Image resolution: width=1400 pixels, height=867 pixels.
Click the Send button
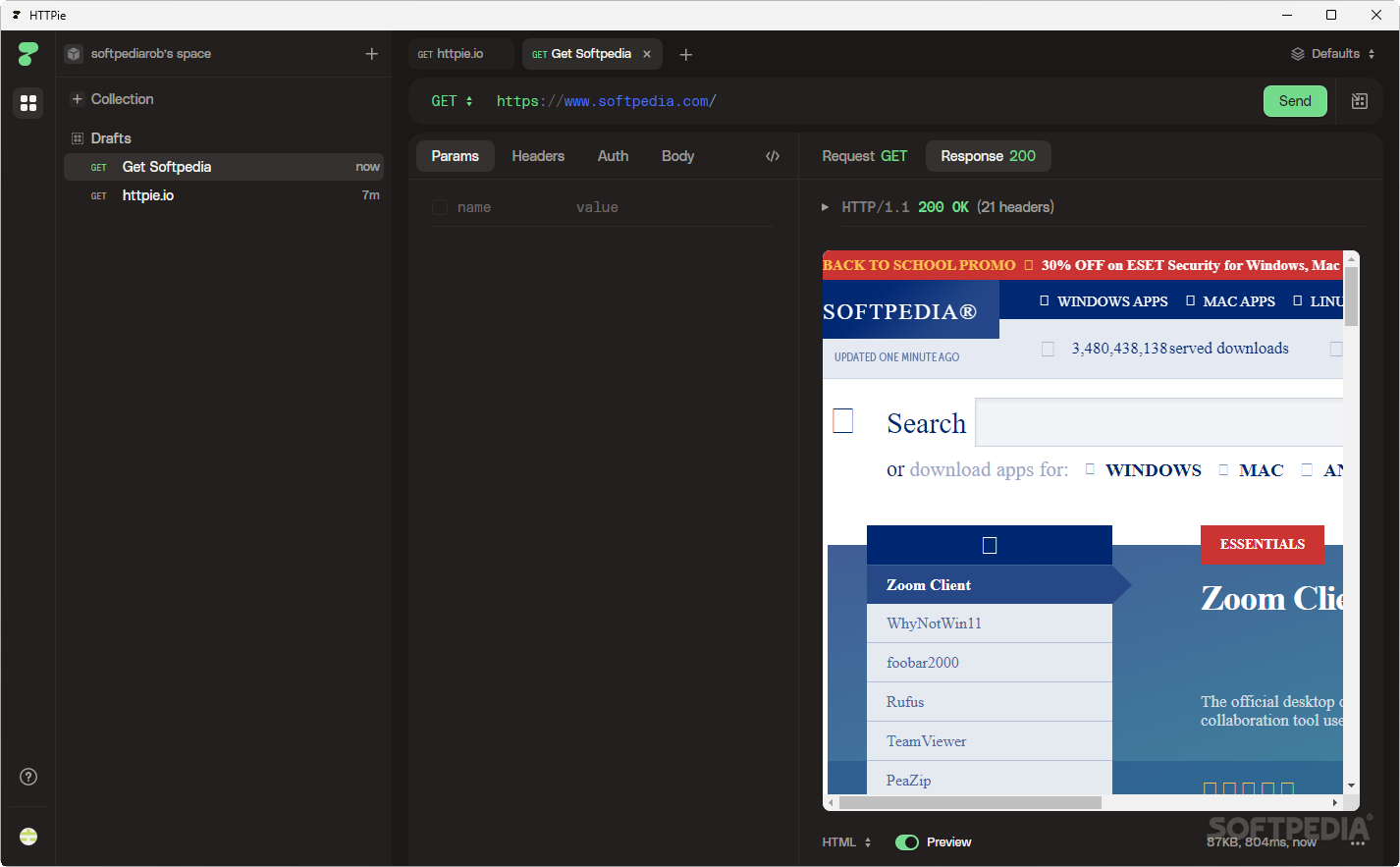pyautogui.click(x=1295, y=101)
